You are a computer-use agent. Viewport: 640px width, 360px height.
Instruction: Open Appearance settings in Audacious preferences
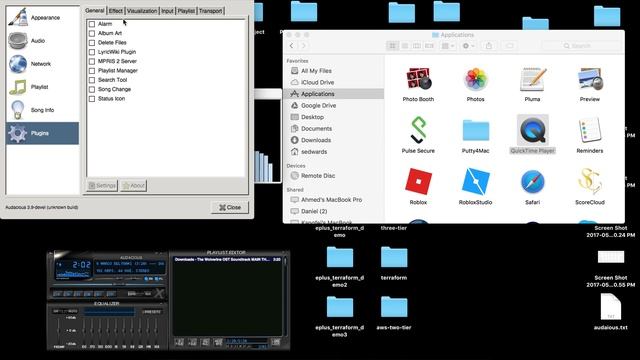[x=42, y=18]
